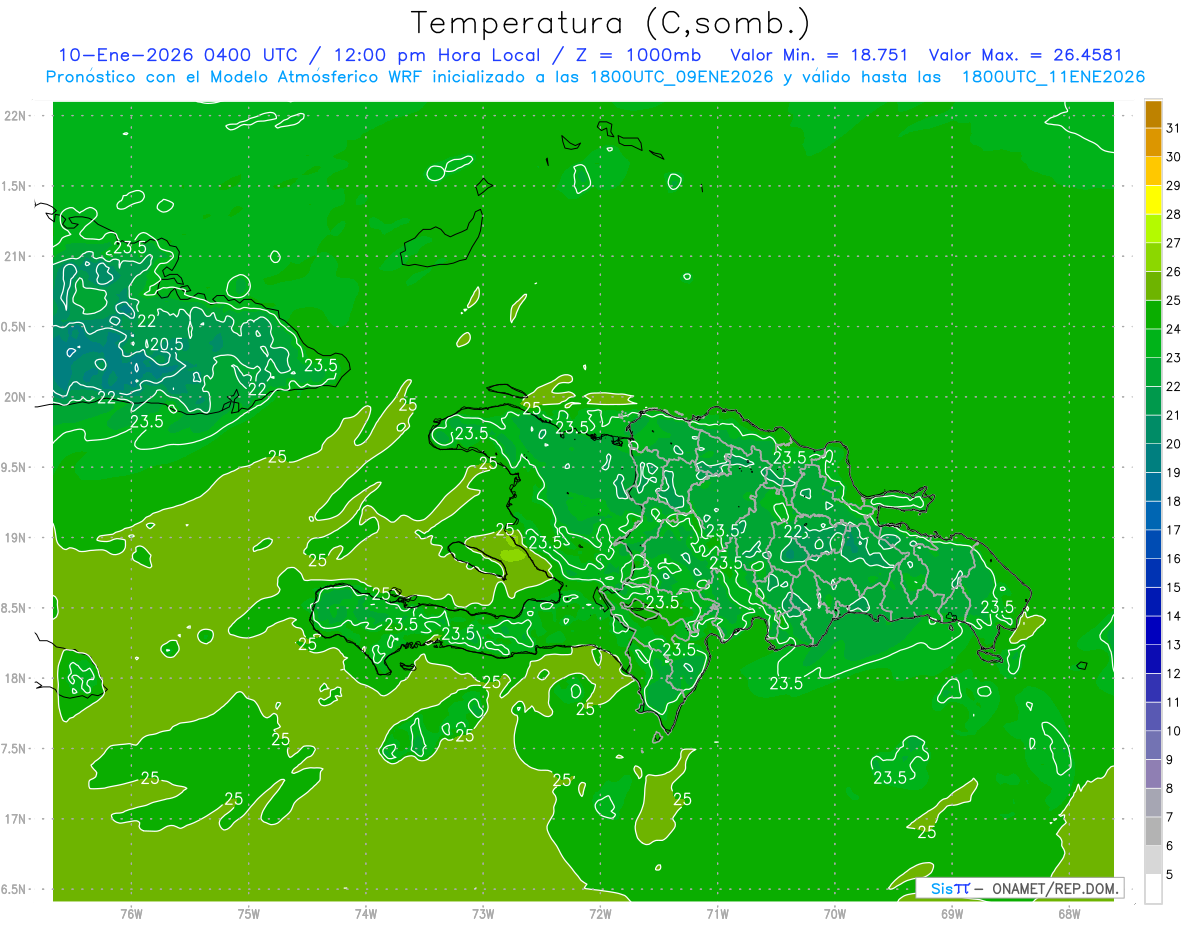Click the legend value label '8'
1200x927 pixels.
click(x=1170, y=788)
